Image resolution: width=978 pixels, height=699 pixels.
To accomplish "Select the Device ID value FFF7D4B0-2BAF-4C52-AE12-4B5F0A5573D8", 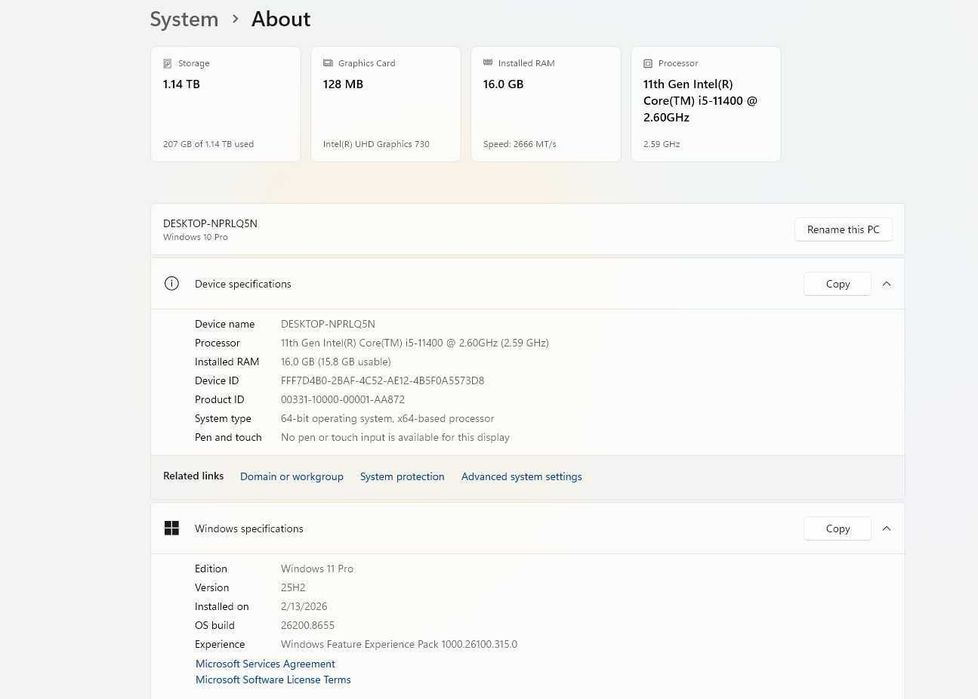I will [382, 380].
